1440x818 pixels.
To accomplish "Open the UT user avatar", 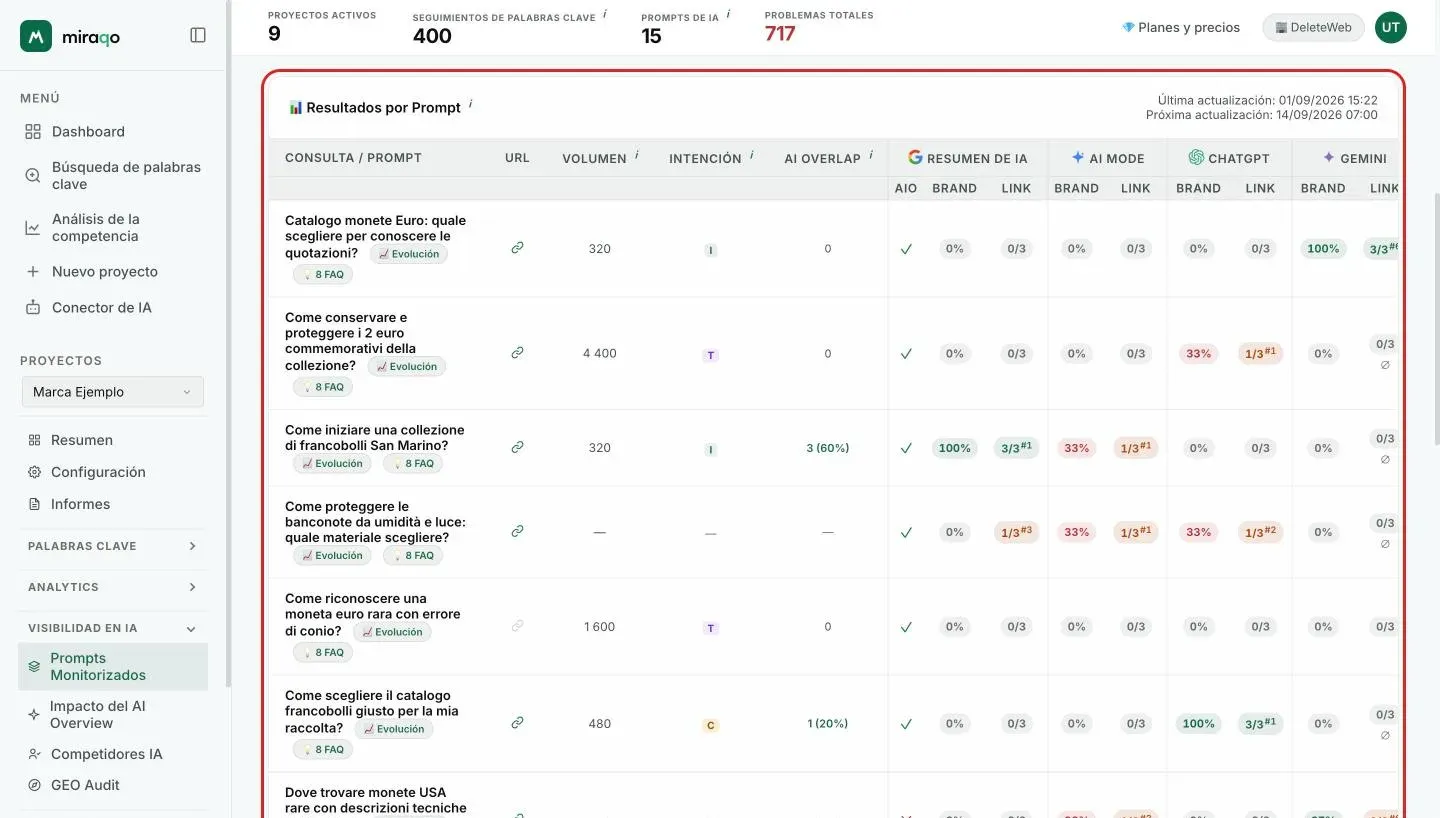I will pos(1390,28).
